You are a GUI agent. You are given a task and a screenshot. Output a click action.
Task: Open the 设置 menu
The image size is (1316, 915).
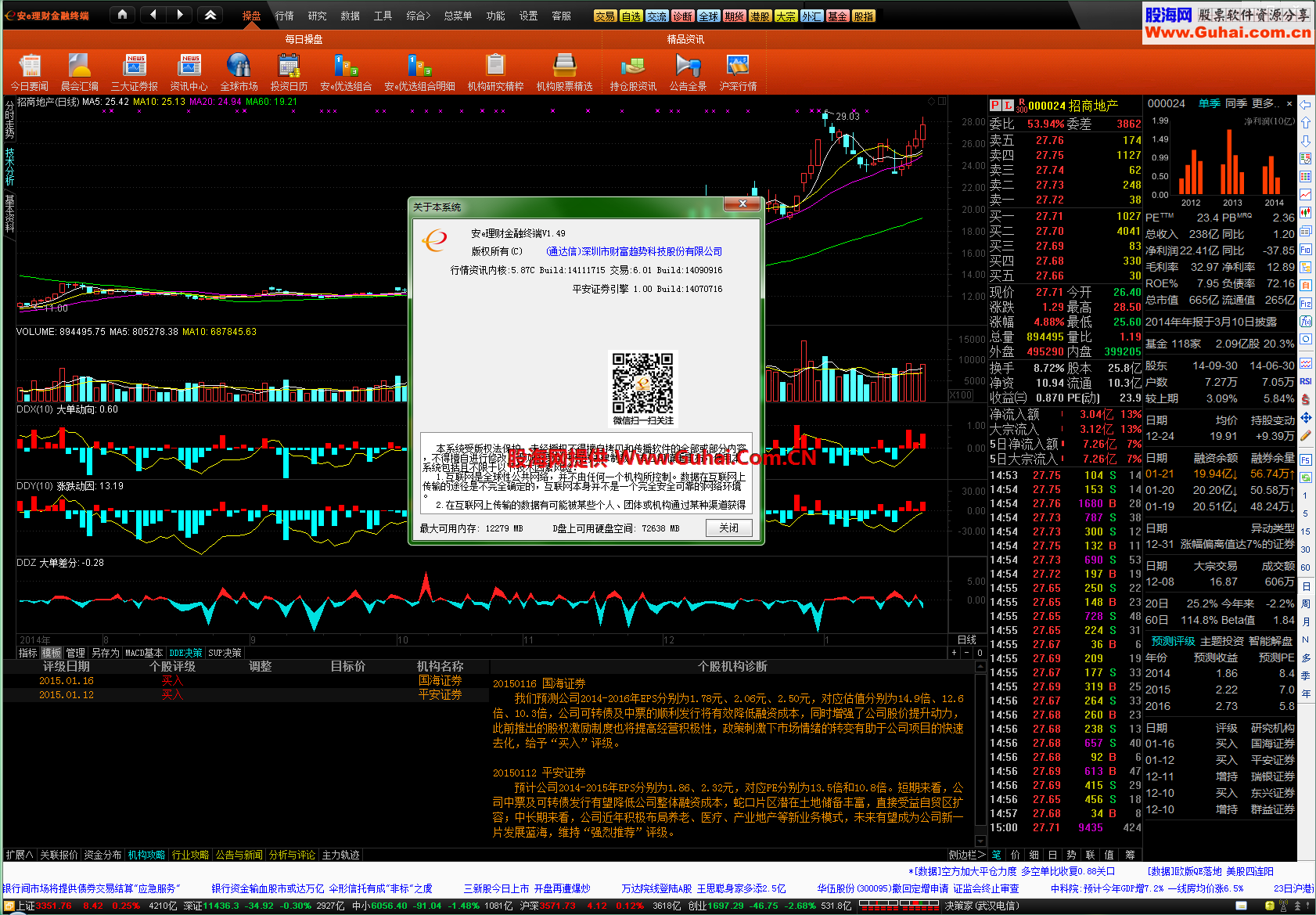click(x=529, y=16)
